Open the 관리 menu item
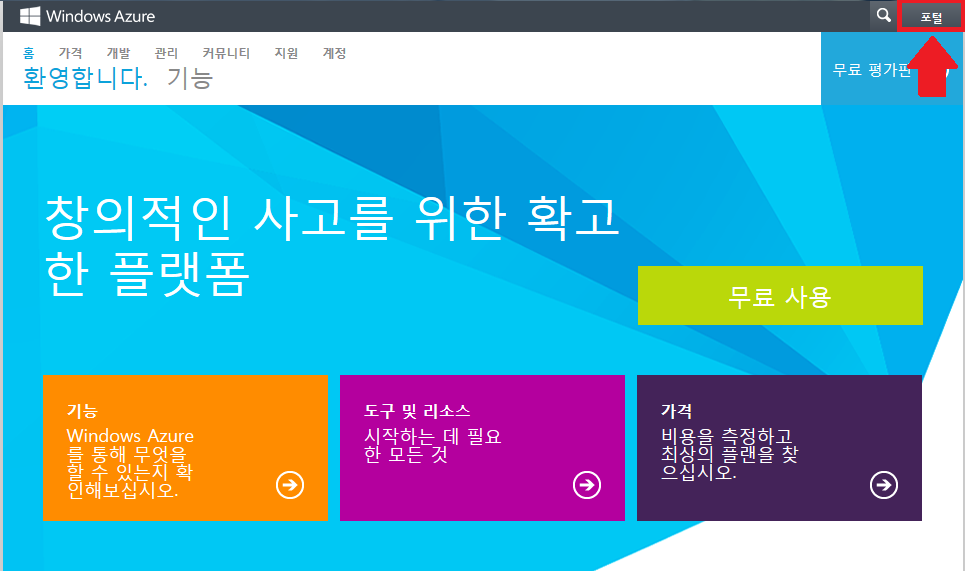The image size is (965, 571). (x=166, y=54)
